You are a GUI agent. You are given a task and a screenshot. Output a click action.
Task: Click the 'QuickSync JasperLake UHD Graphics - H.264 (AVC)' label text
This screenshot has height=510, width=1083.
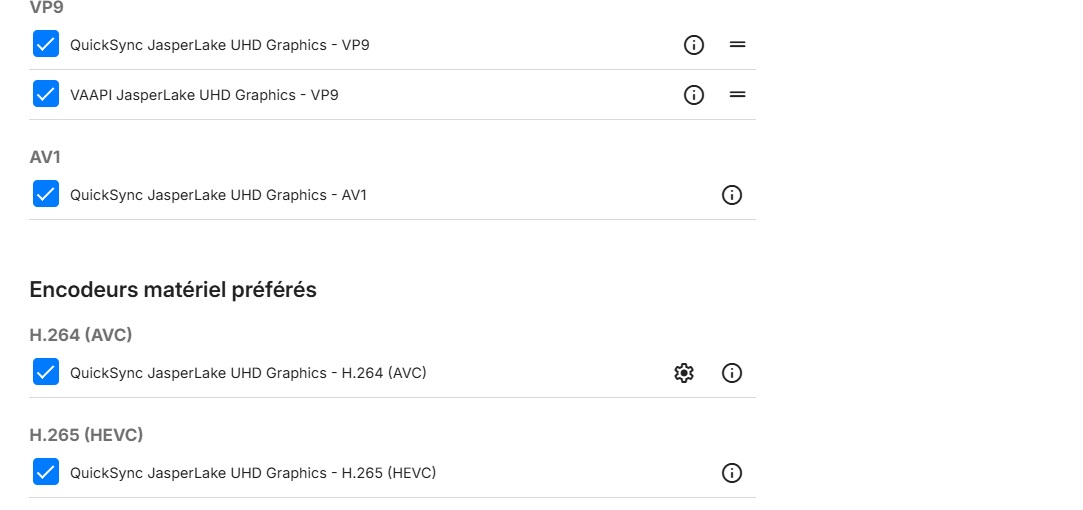pos(248,373)
